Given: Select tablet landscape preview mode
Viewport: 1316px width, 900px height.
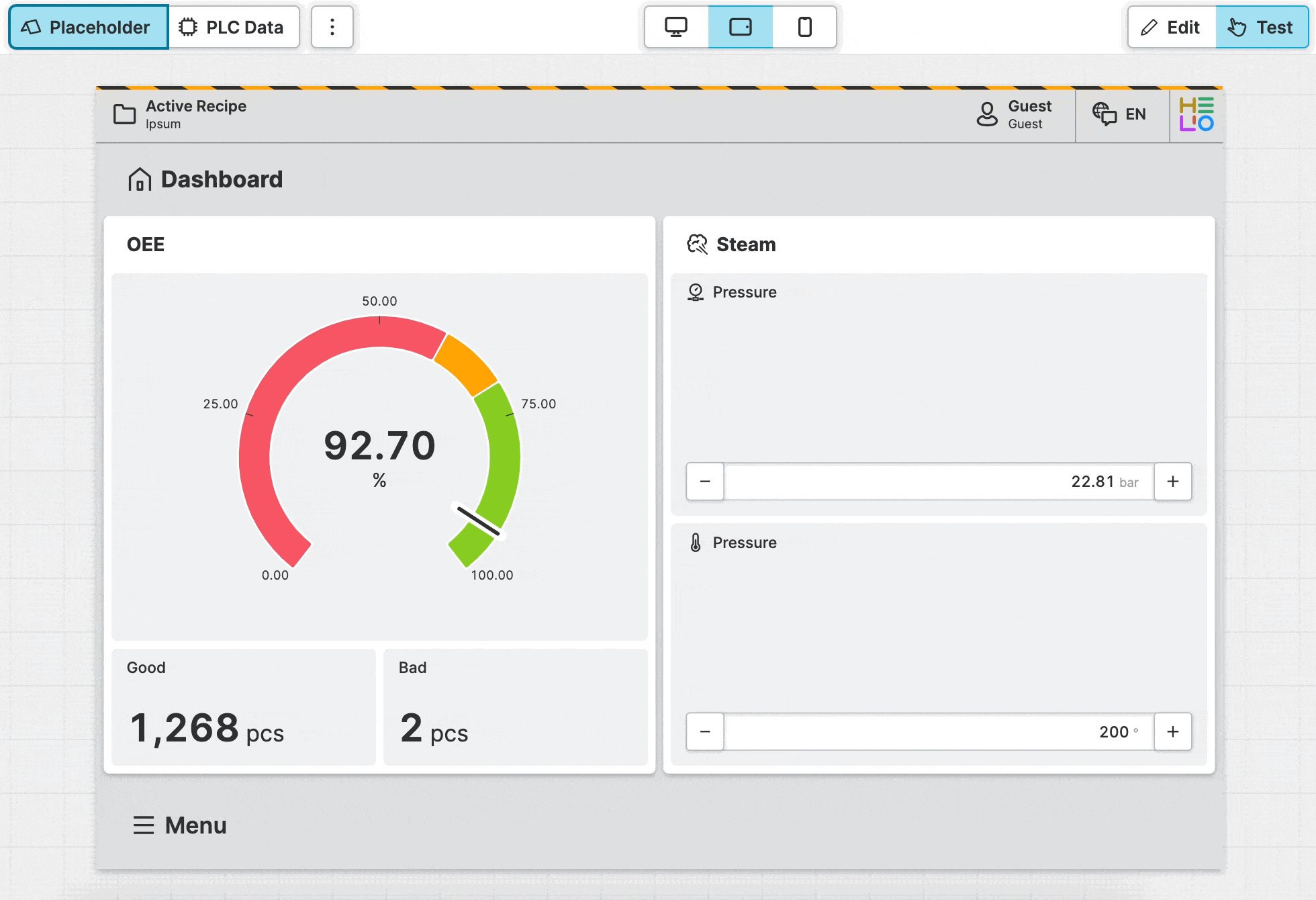Looking at the screenshot, I should click(740, 28).
